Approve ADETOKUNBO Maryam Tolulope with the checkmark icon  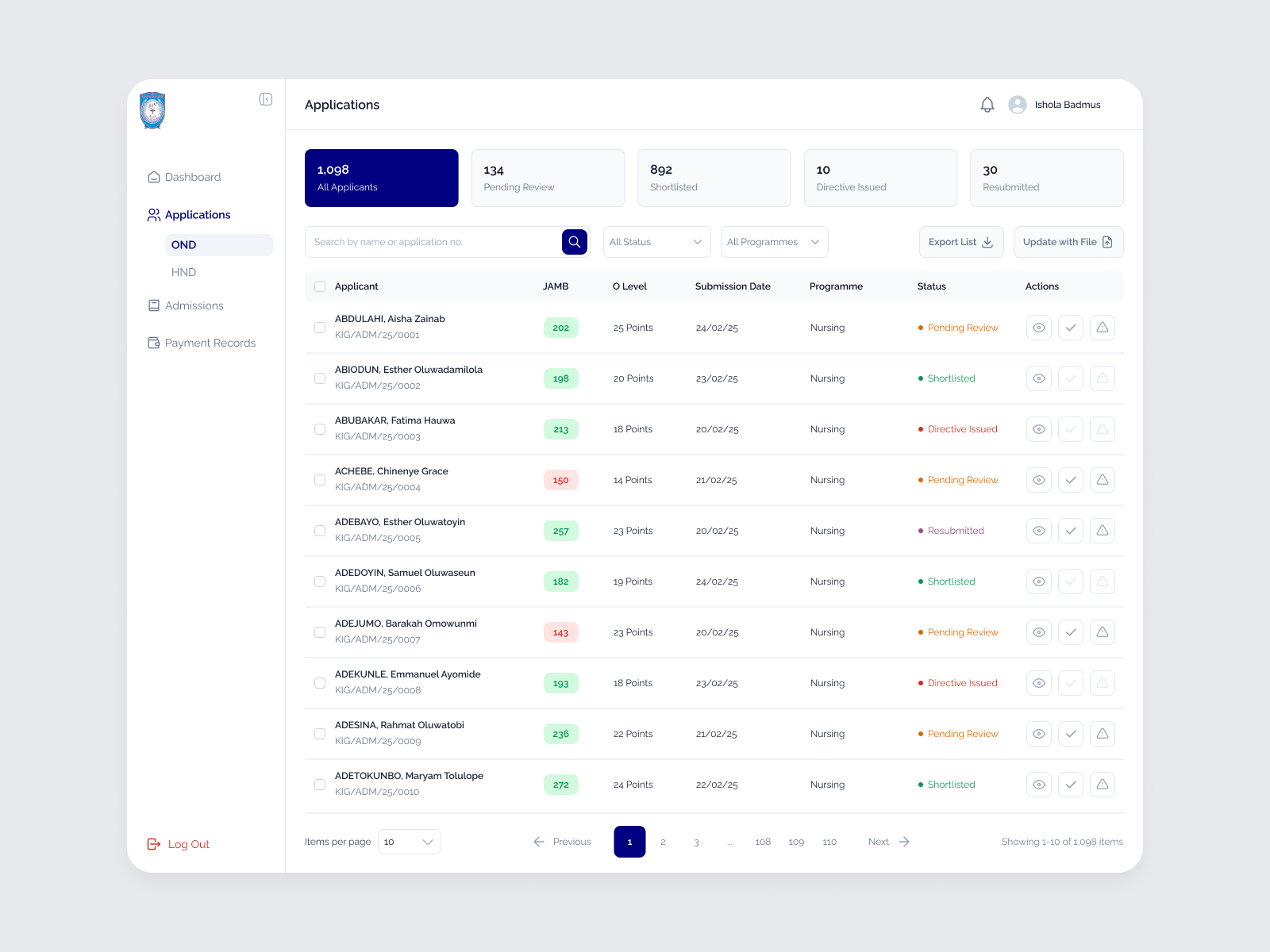click(1070, 785)
